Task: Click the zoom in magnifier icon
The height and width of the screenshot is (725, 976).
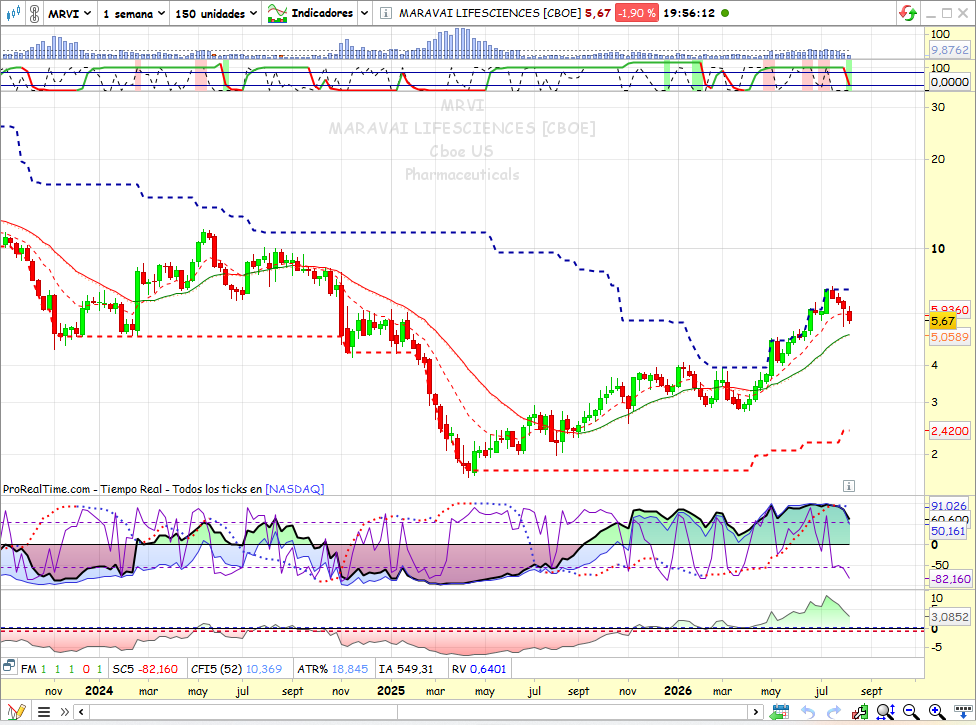Action: [937, 711]
